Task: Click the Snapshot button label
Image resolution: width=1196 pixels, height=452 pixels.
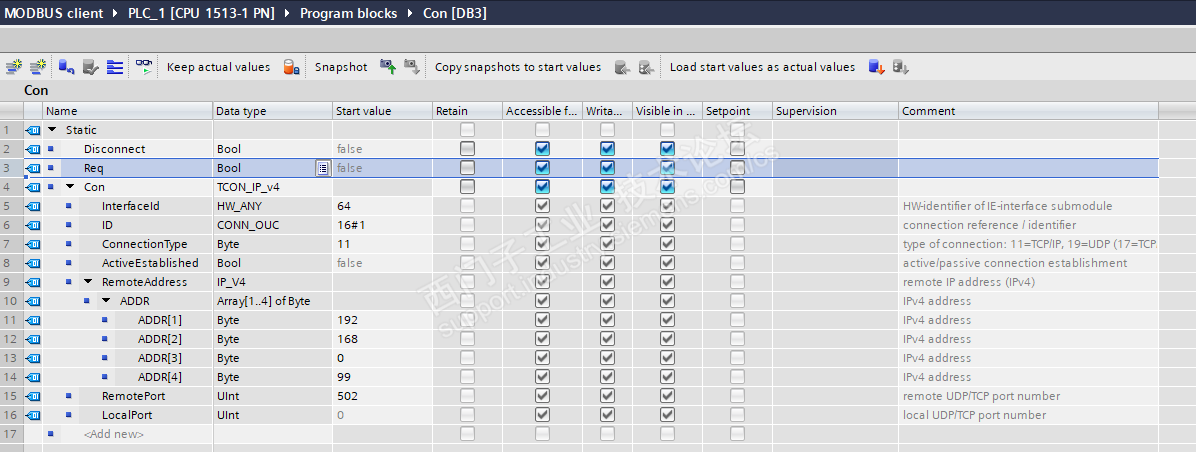Action: tap(341, 67)
